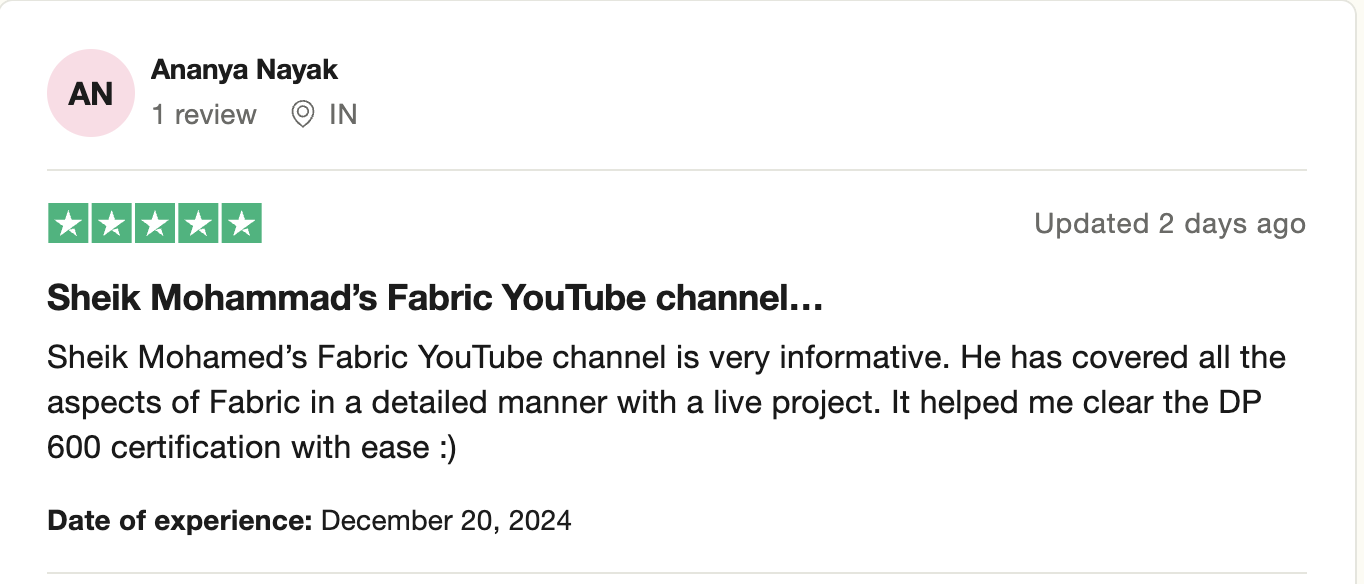Click "600 certification" in the review's last line

[164, 447]
